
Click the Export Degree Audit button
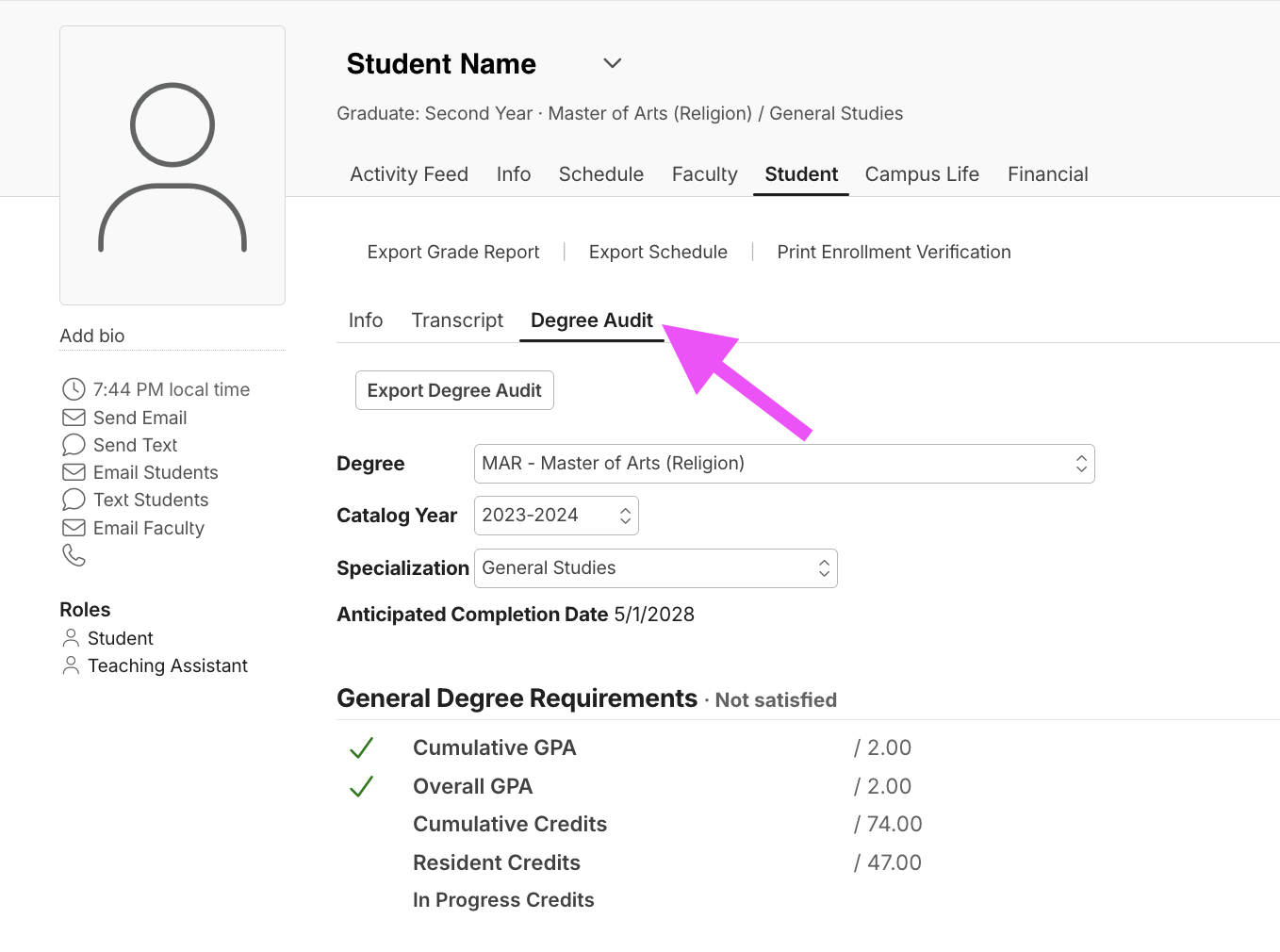click(454, 390)
